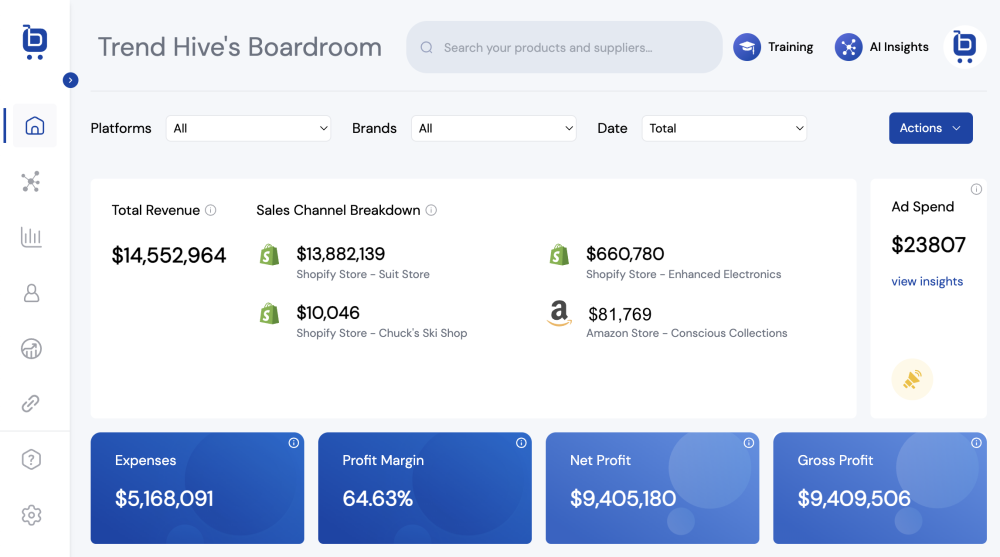Show info for Total Revenue
Image resolution: width=1000 pixels, height=557 pixels.
coord(210,211)
